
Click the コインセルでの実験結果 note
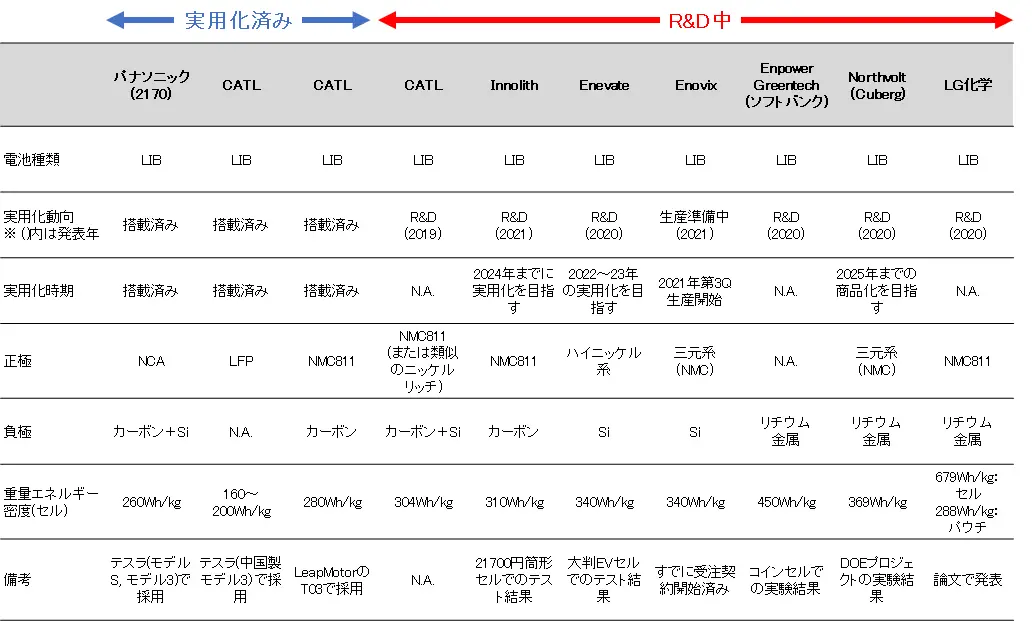[785, 580]
